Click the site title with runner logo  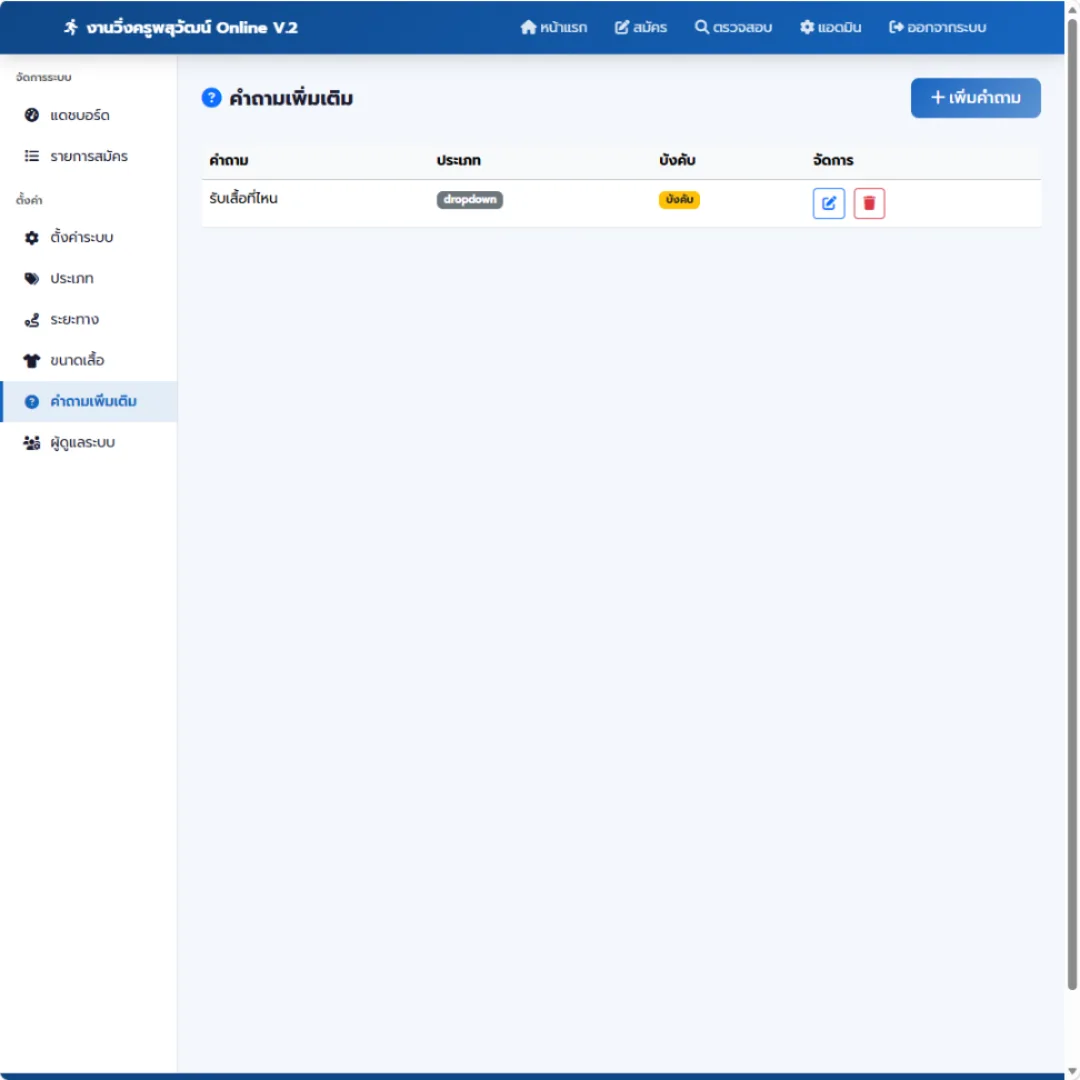pyautogui.click(x=180, y=28)
